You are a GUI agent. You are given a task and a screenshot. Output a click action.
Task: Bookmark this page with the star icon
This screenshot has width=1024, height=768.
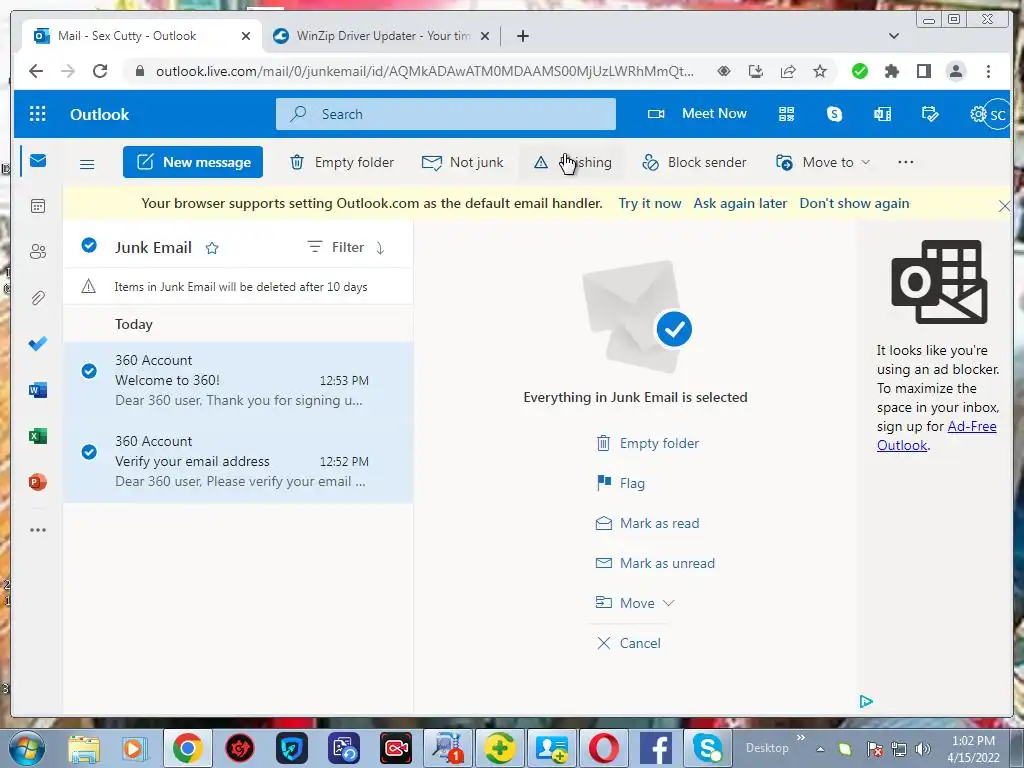tap(820, 71)
